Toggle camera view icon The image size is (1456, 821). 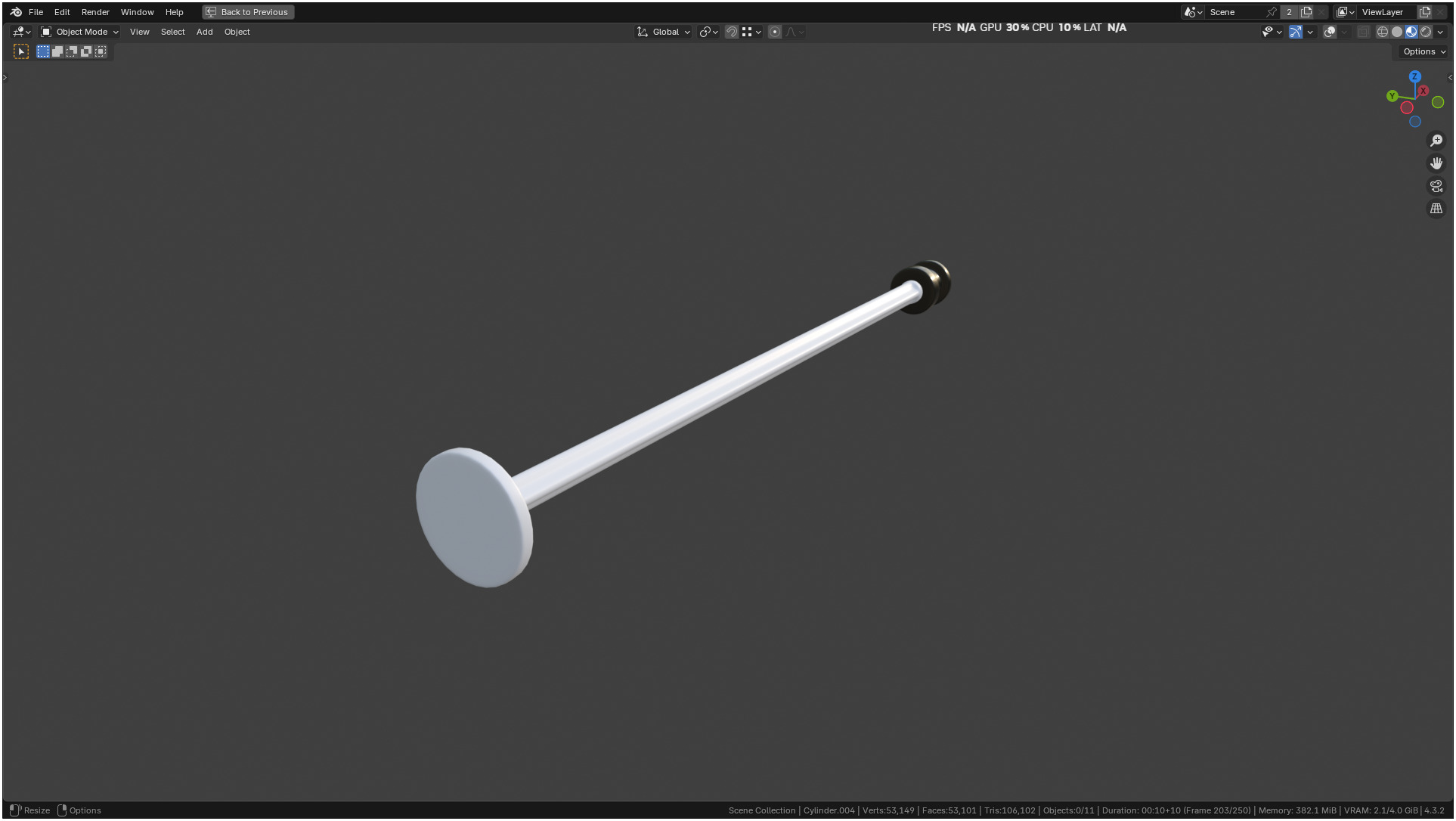tap(1436, 186)
